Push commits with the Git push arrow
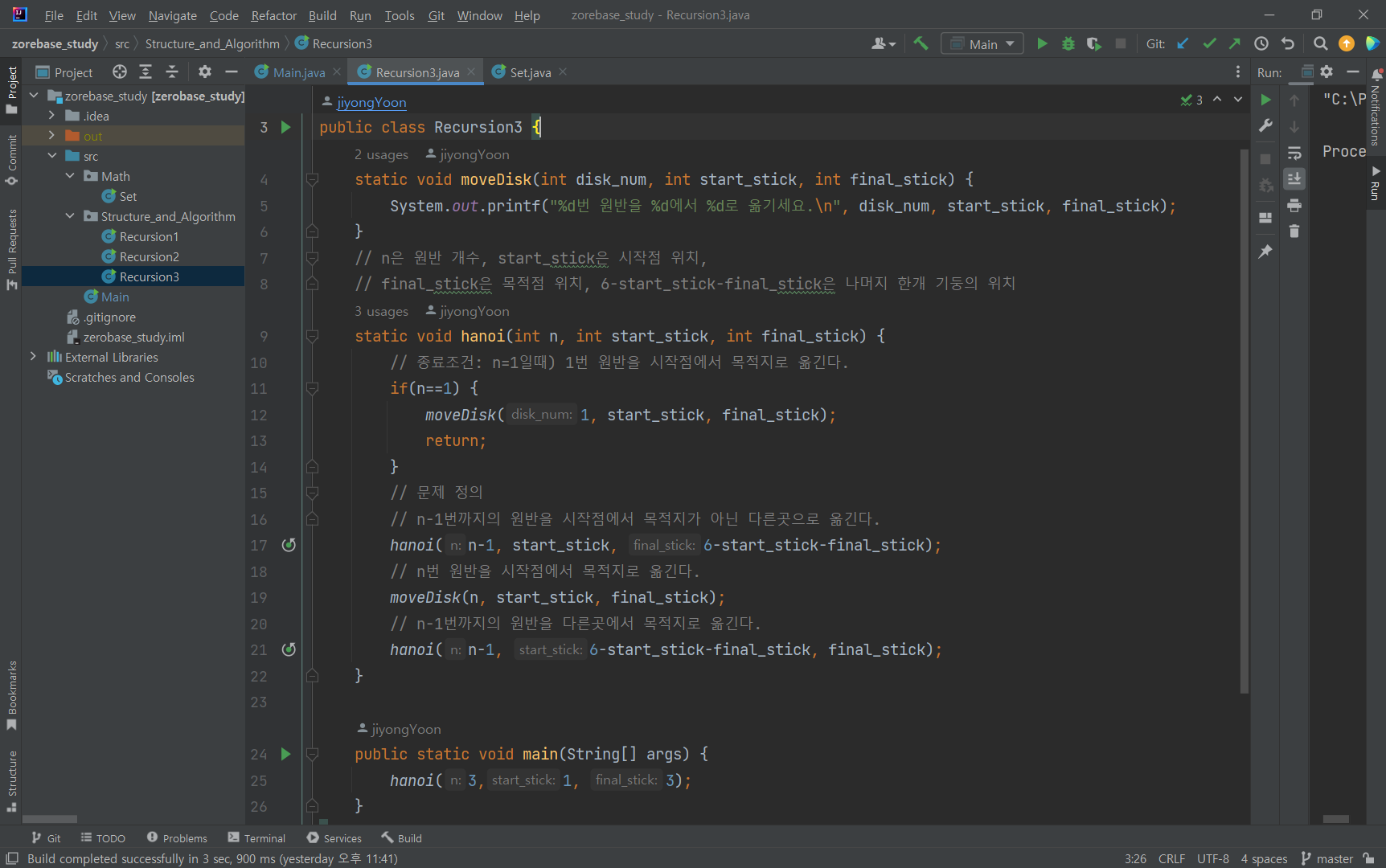The height and width of the screenshot is (868, 1386). point(1235,43)
